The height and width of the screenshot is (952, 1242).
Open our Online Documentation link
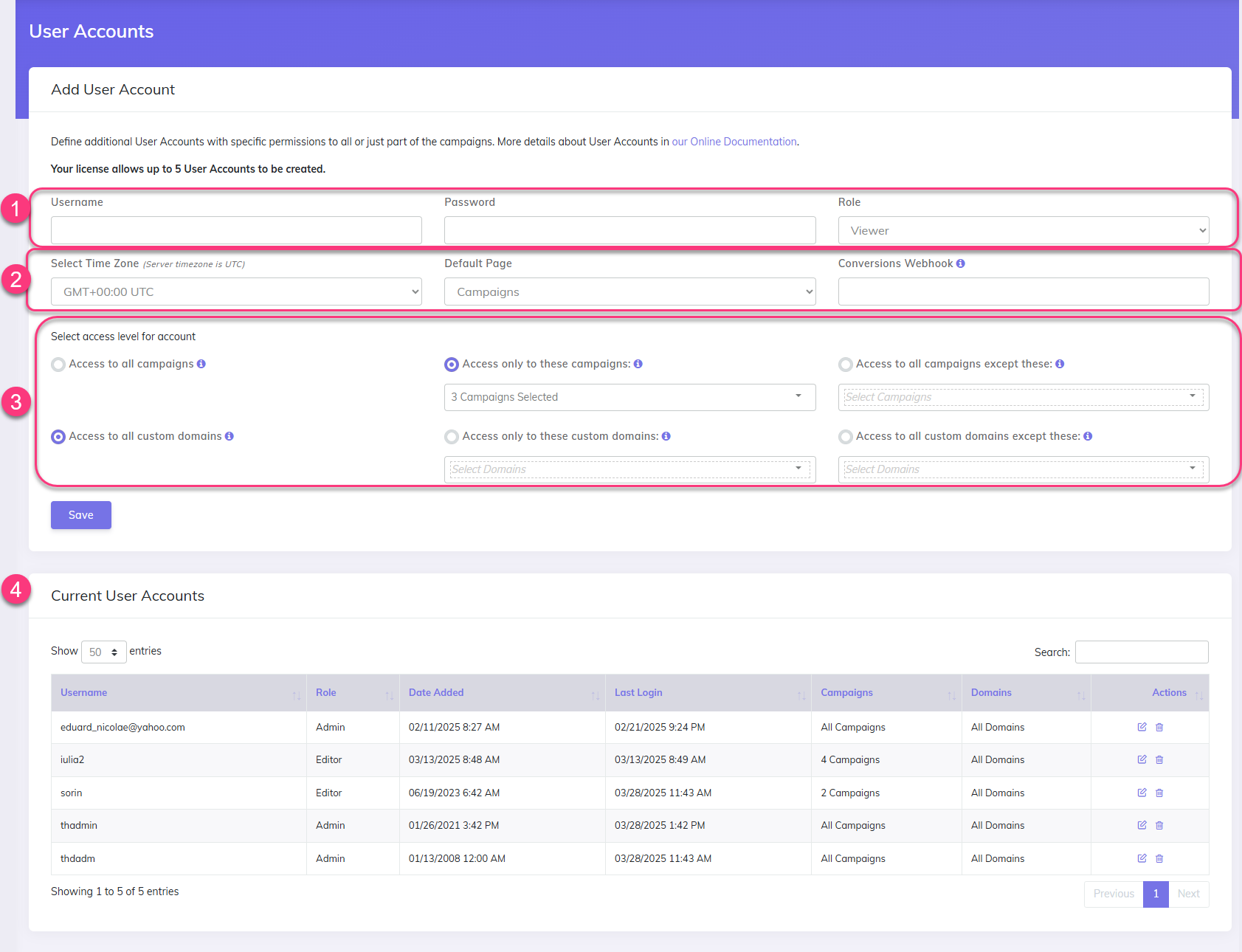(734, 141)
